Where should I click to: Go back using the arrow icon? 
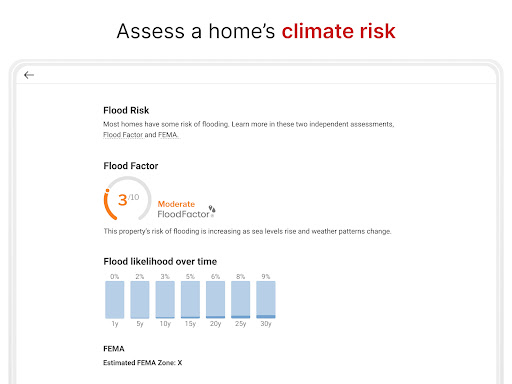tap(29, 75)
